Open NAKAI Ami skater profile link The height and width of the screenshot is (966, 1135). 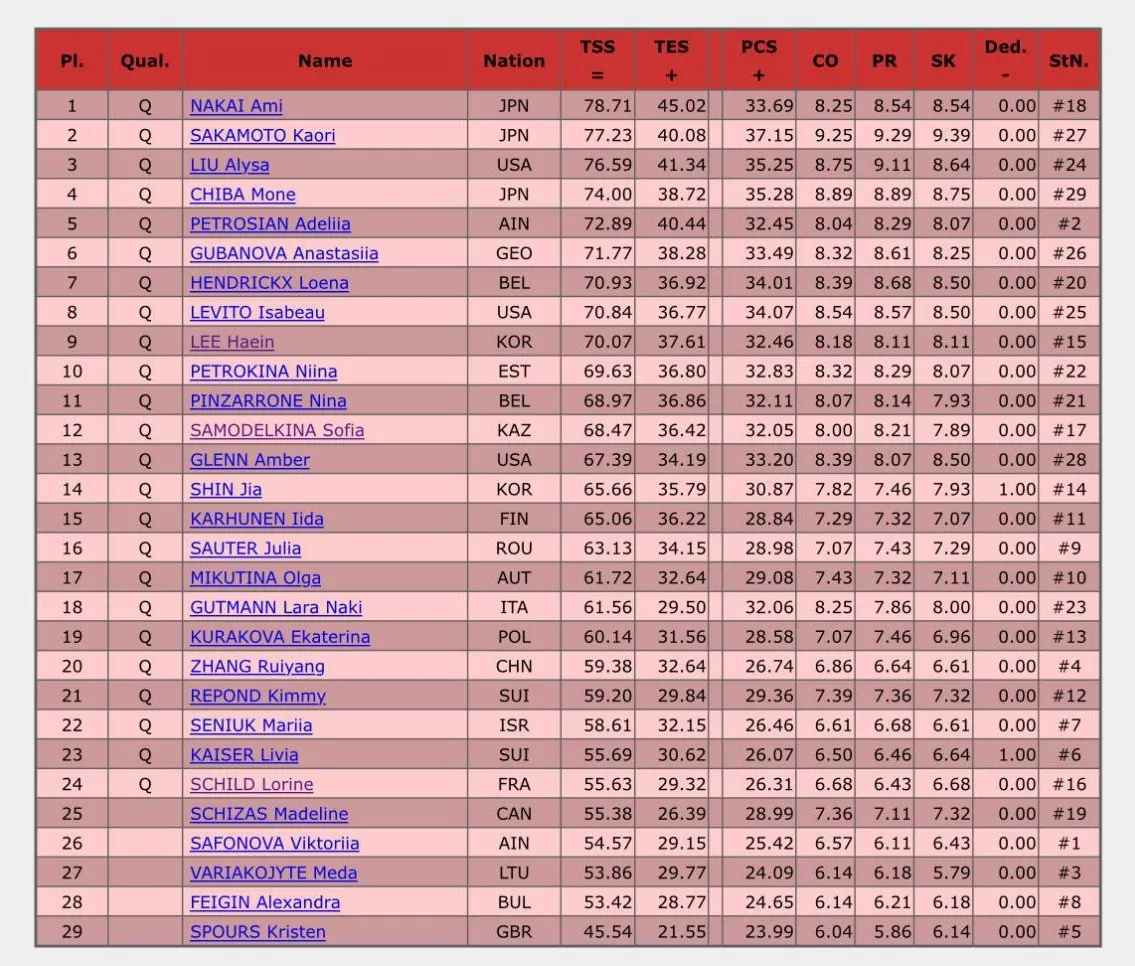coord(236,106)
